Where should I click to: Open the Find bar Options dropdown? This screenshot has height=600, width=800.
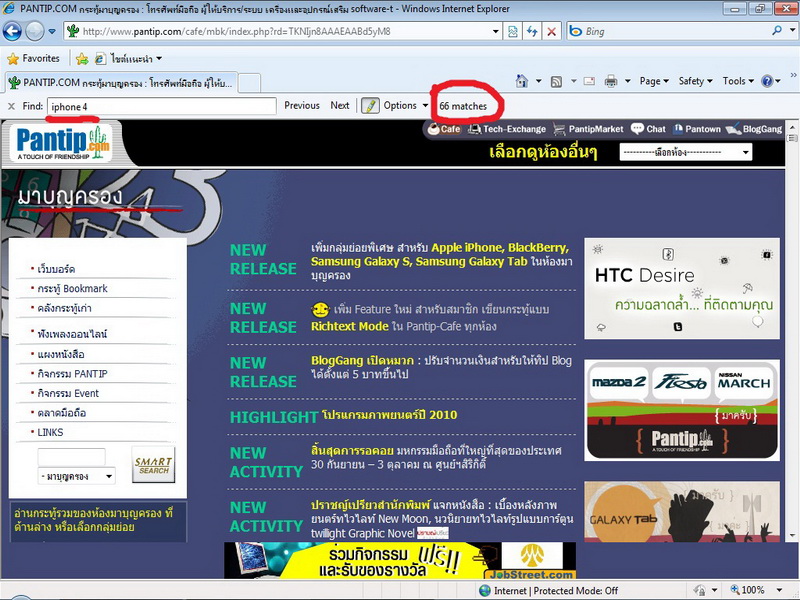point(406,106)
